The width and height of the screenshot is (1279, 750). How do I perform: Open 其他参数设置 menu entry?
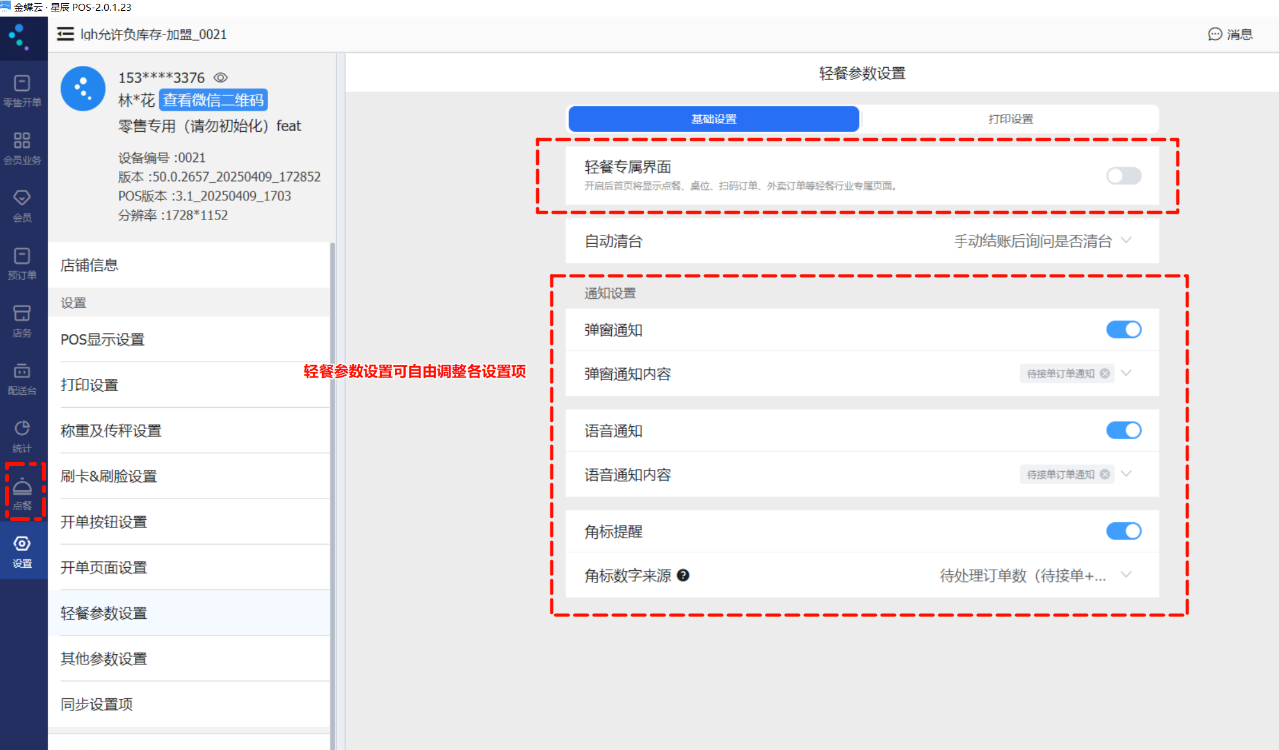pos(189,658)
